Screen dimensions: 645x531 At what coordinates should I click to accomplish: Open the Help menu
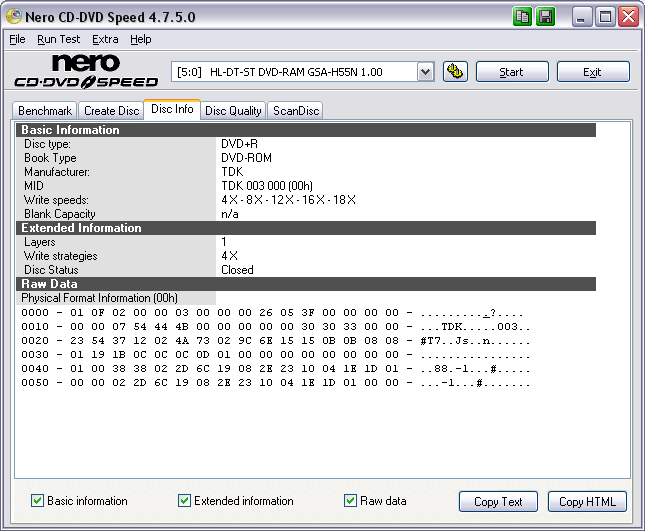coord(141,39)
